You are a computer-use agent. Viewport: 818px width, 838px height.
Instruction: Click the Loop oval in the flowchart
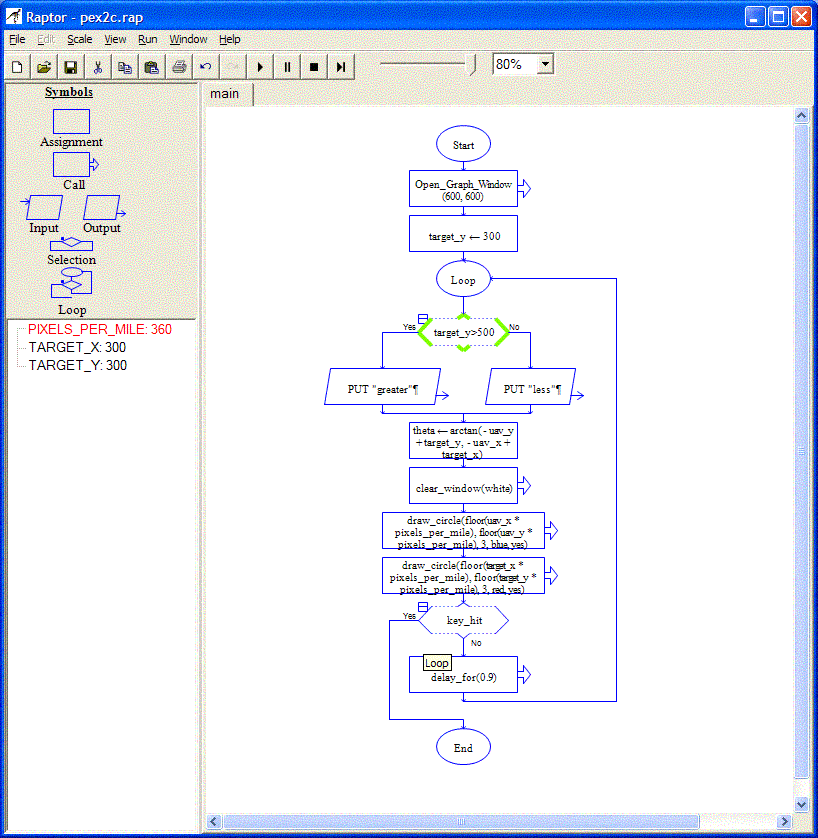[463, 279]
